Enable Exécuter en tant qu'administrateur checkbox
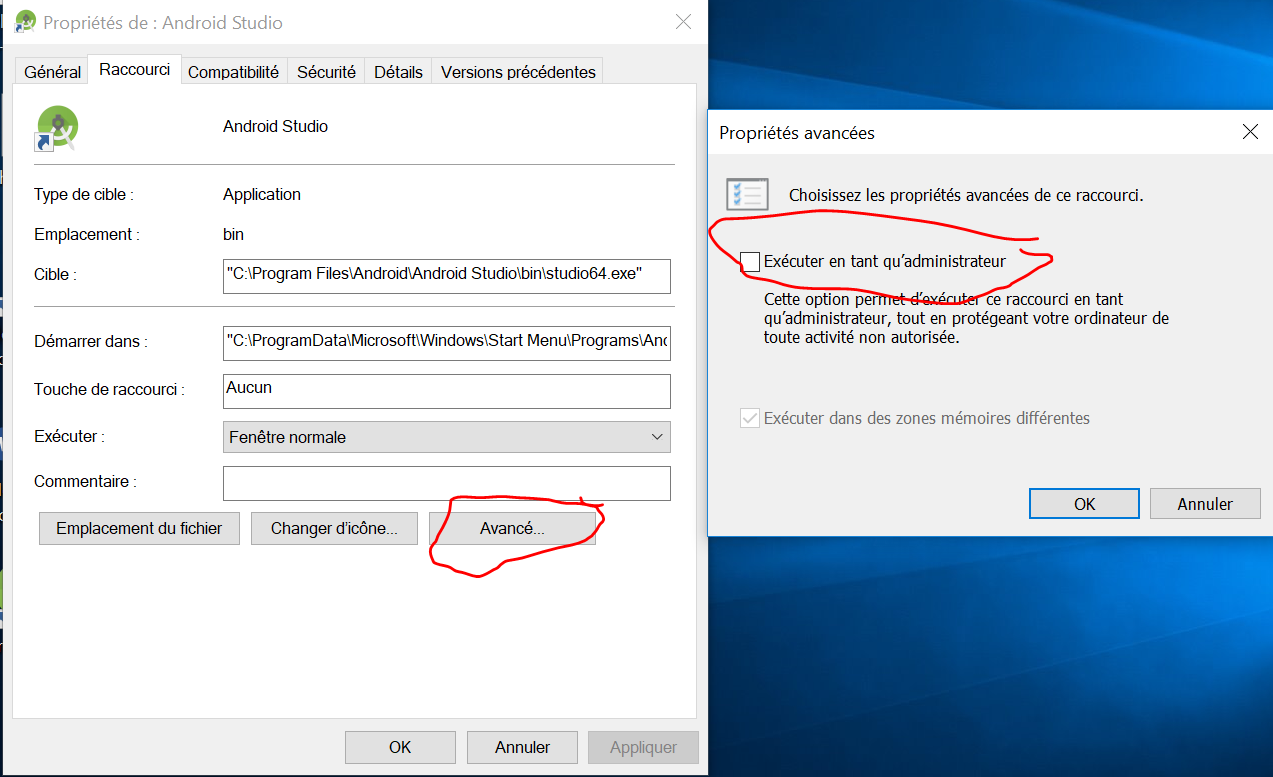1273x777 pixels. point(750,262)
